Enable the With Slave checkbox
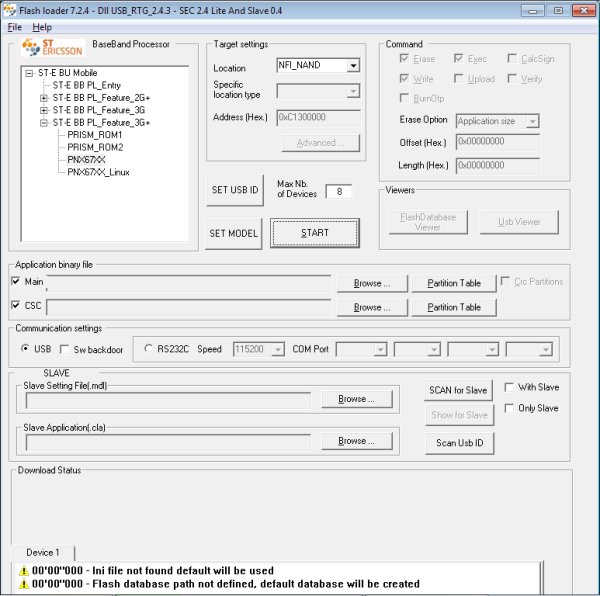The image size is (600, 596). coord(509,387)
